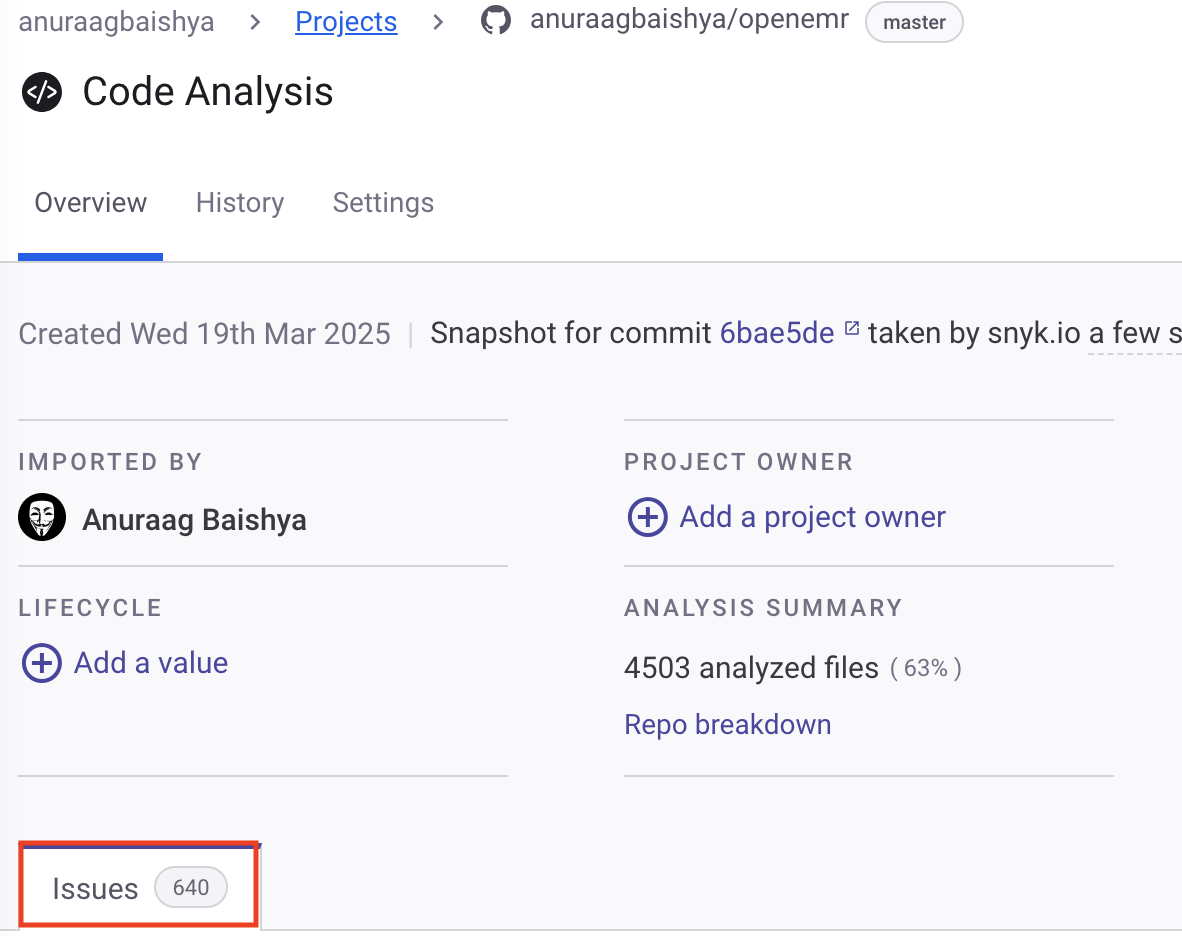Screen dimensions: 1182x936
Task: Click the Add a value text under Lifecycle
Action: click(151, 663)
